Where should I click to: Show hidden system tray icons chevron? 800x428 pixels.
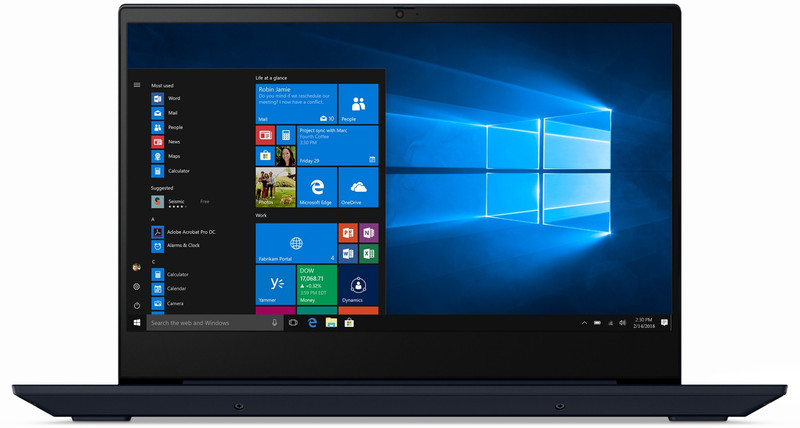coord(584,323)
